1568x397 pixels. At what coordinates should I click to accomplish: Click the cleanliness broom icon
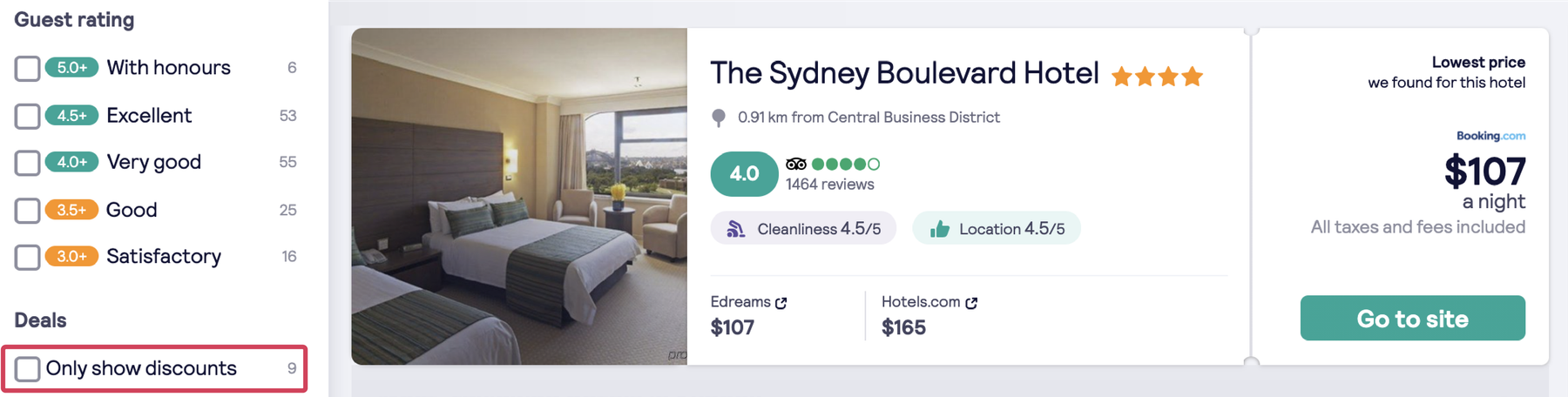coord(736,229)
